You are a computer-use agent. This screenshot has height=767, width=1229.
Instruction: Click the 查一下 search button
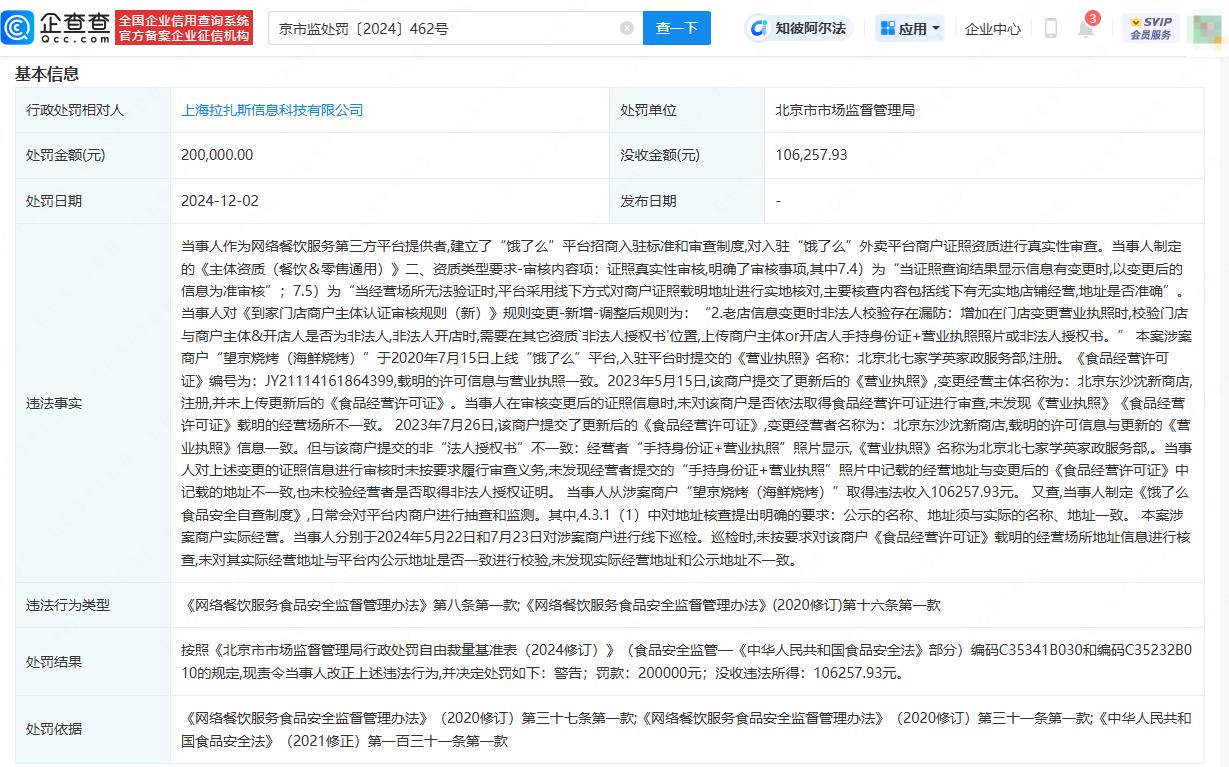(677, 28)
